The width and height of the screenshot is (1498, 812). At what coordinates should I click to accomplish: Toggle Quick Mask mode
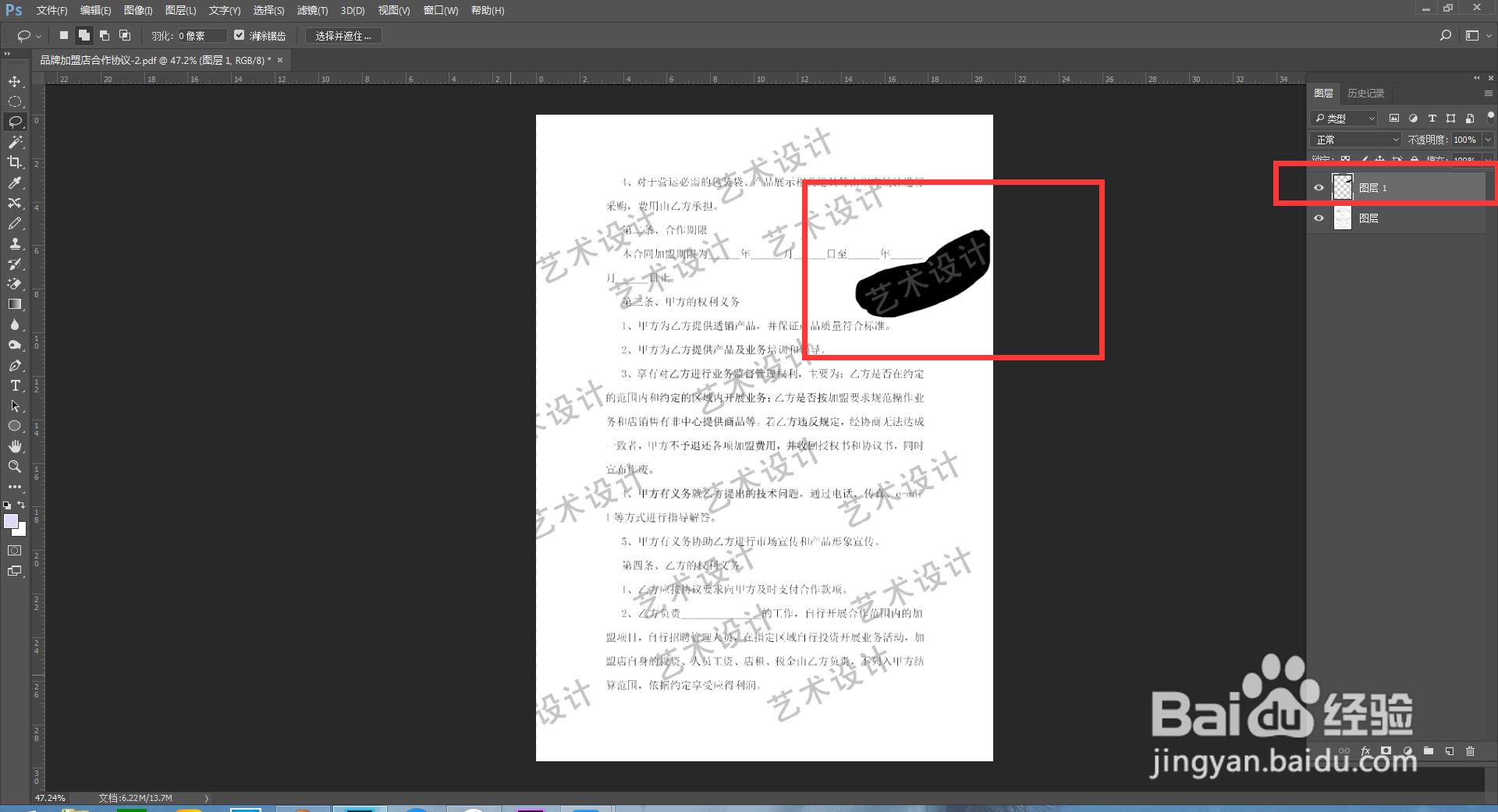click(x=15, y=551)
